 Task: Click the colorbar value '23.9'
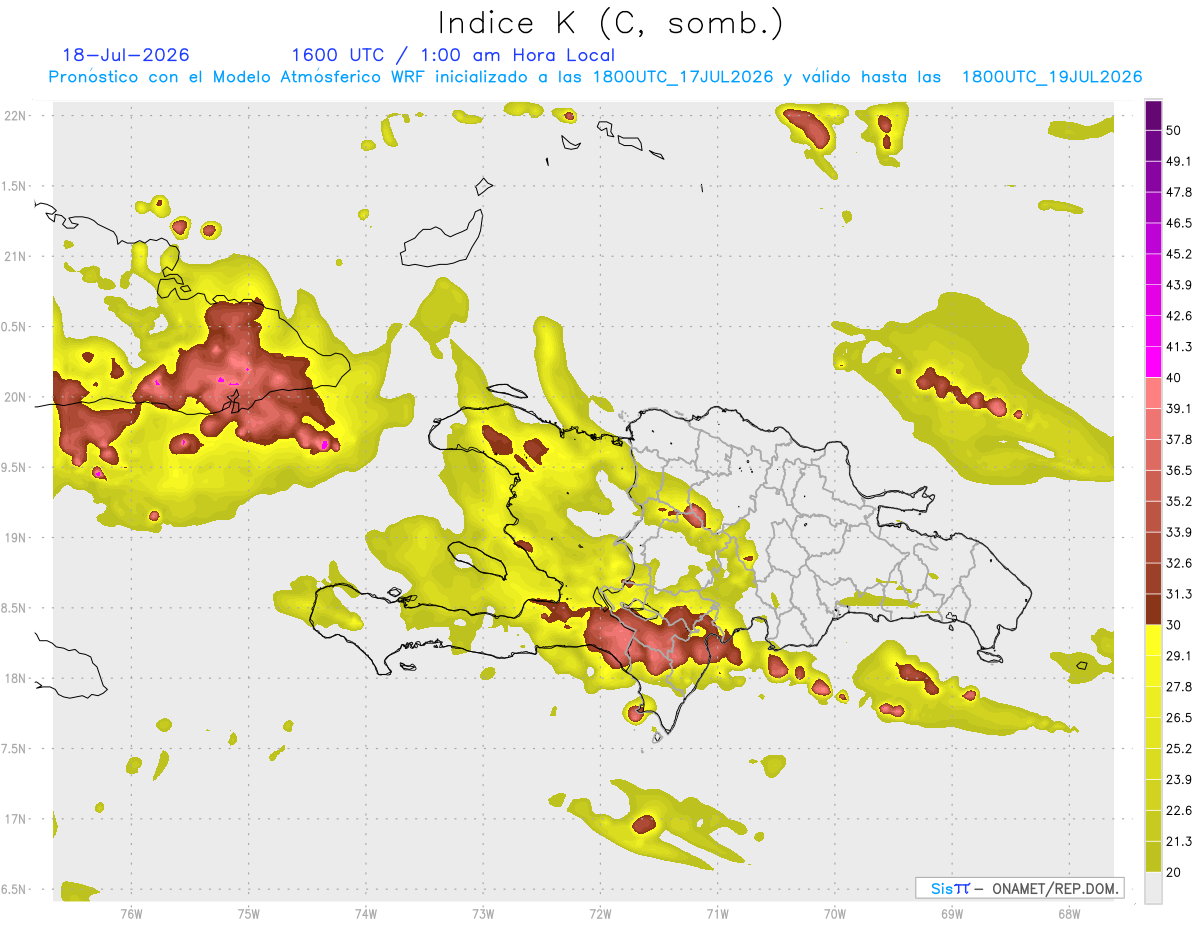pyautogui.click(x=1180, y=780)
